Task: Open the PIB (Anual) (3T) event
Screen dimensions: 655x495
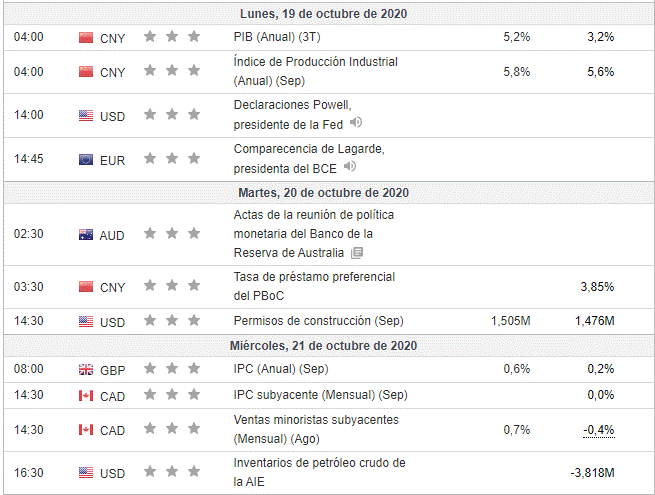Action: 276,37
